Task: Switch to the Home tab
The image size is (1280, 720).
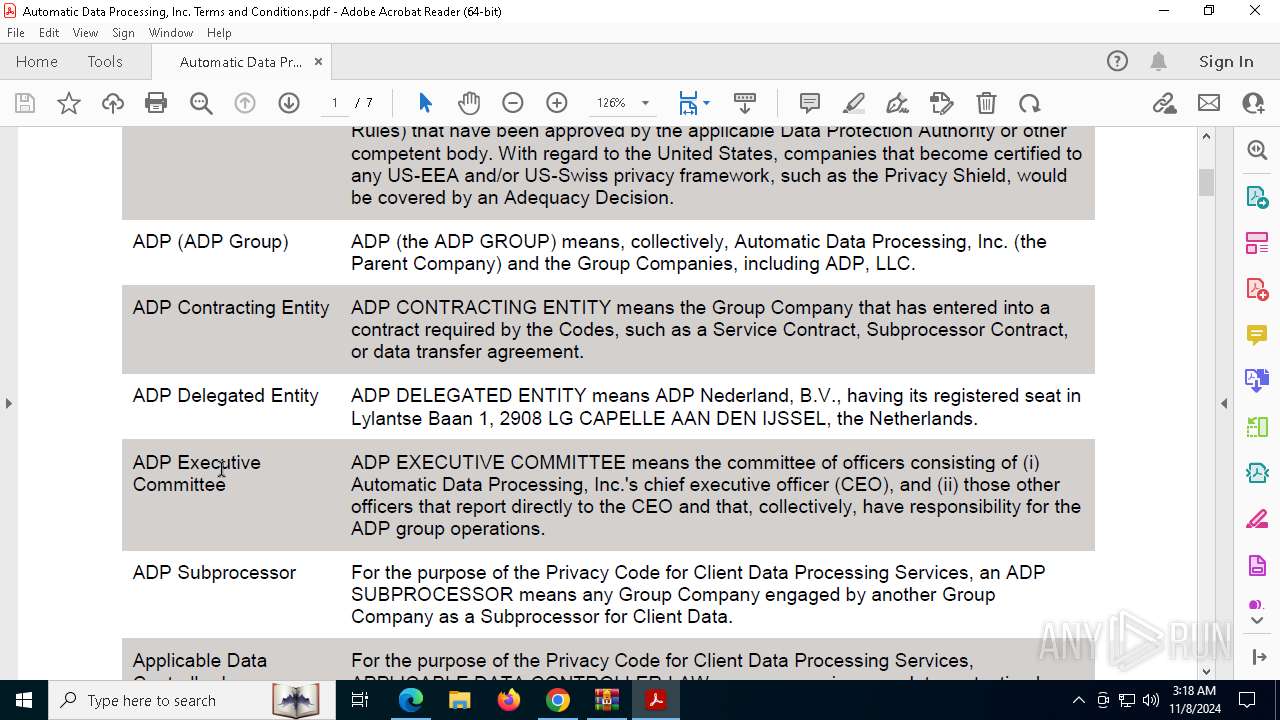Action: pos(37,61)
